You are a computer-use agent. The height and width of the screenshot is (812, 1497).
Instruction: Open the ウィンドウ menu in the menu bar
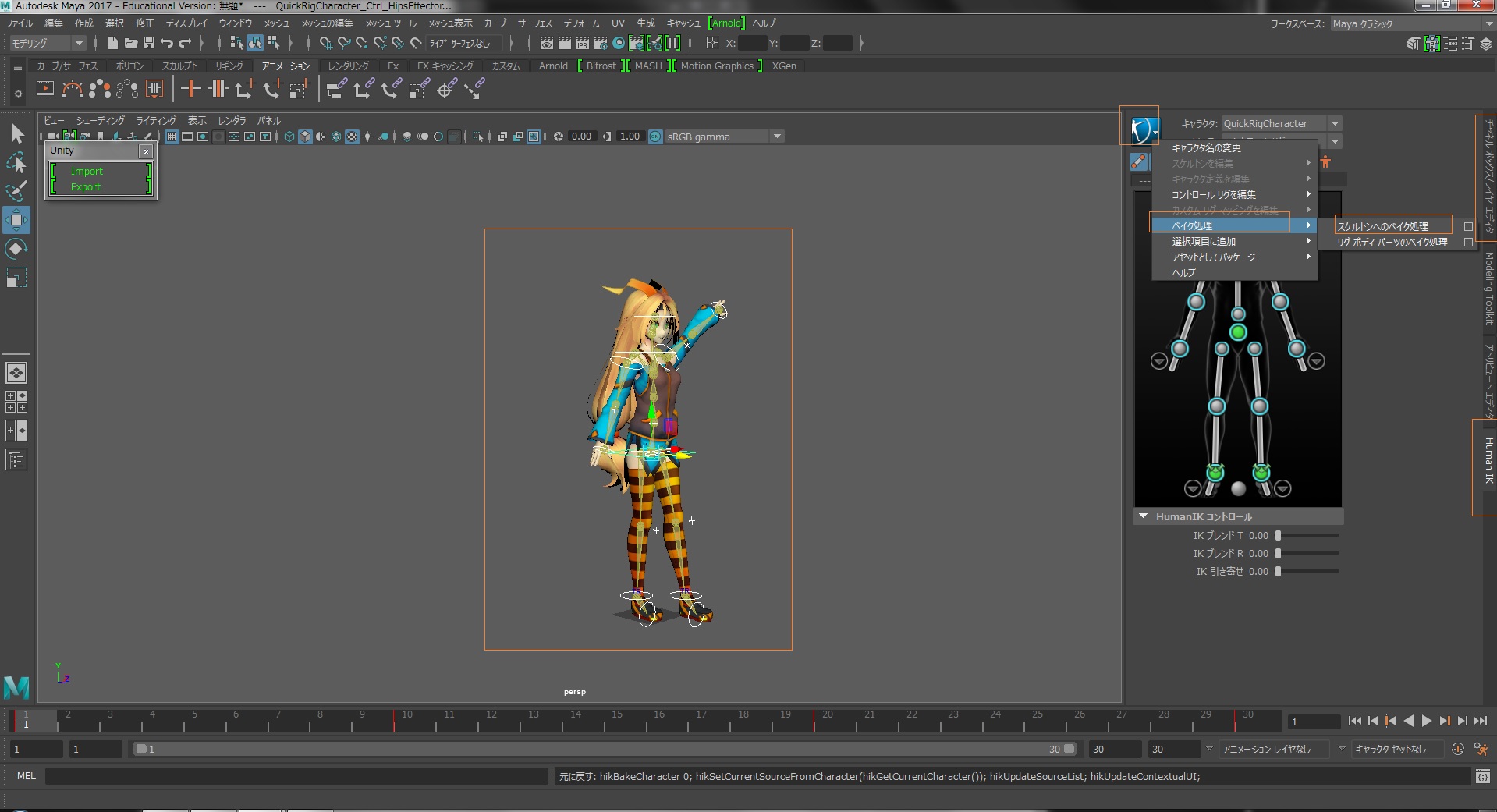[x=235, y=23]
